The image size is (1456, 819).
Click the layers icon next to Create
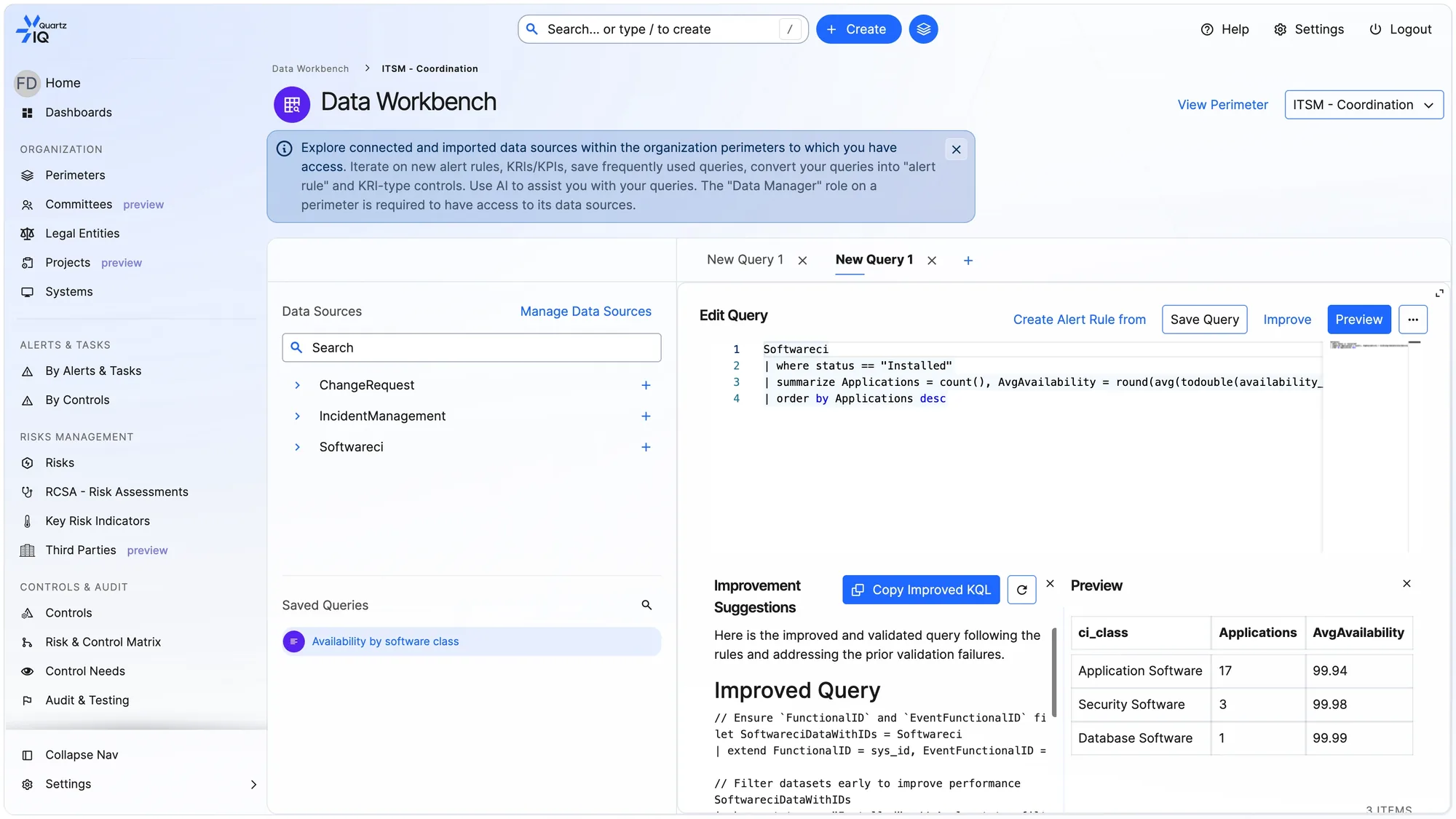click(x=923, y=29)
